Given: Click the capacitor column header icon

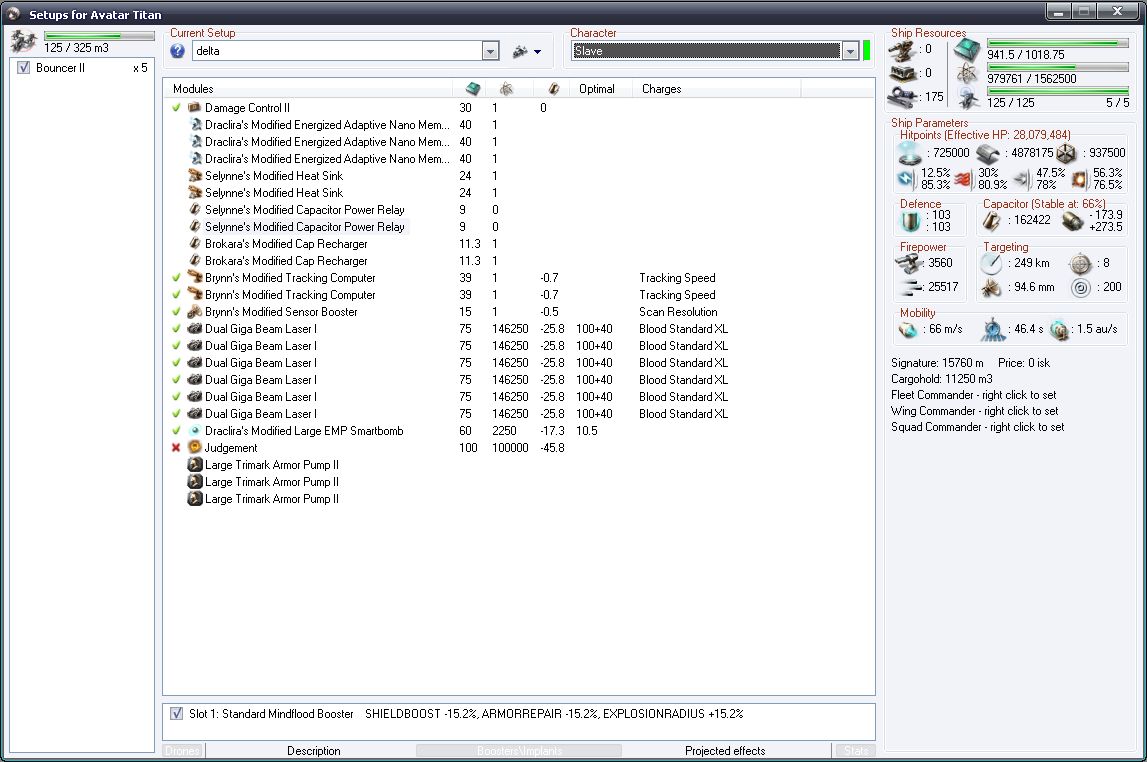Looking at the screenshot, I should pyautogui.click(x=554, y=88).
